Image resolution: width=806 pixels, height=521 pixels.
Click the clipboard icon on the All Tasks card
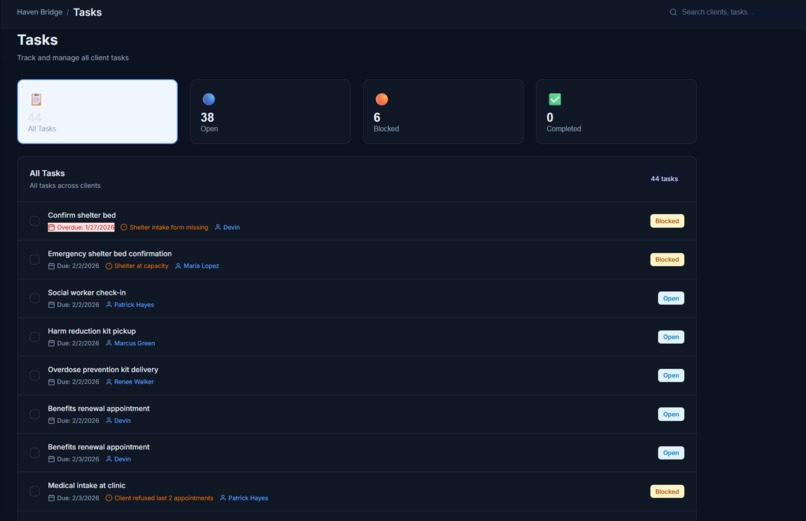coord(36,99)
